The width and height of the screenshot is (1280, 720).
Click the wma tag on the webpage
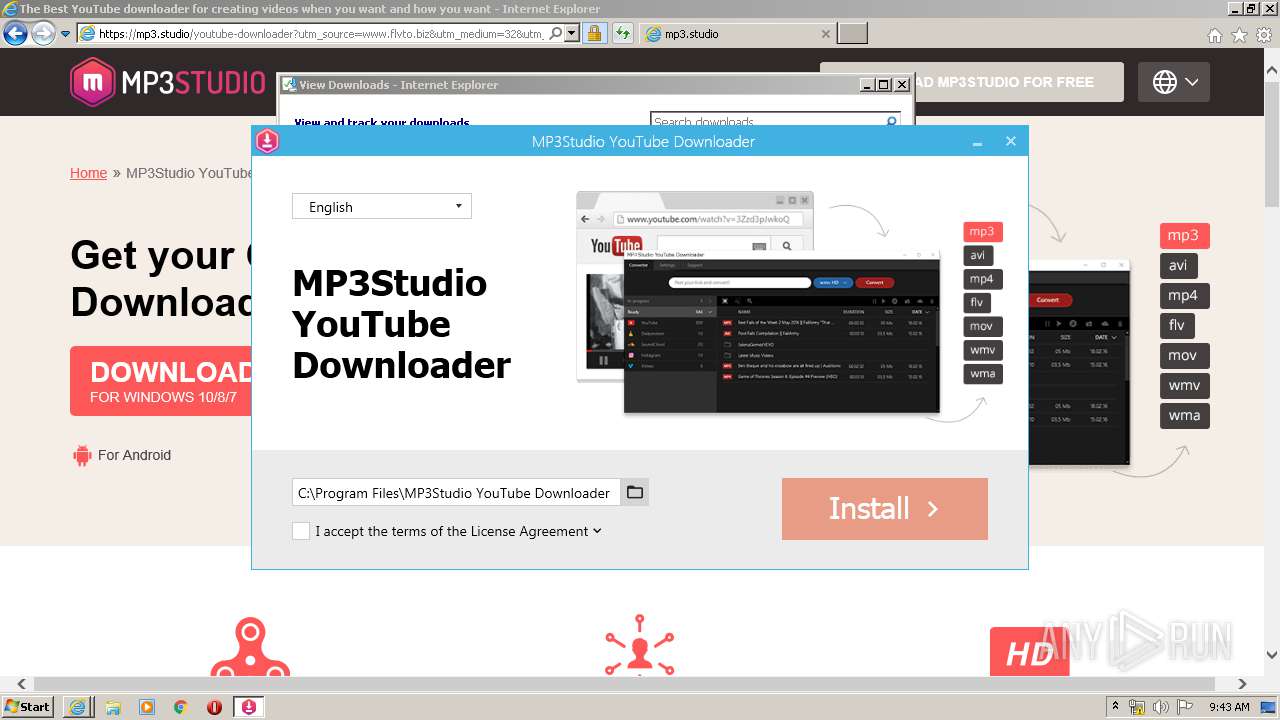(x=1184, y=416)
